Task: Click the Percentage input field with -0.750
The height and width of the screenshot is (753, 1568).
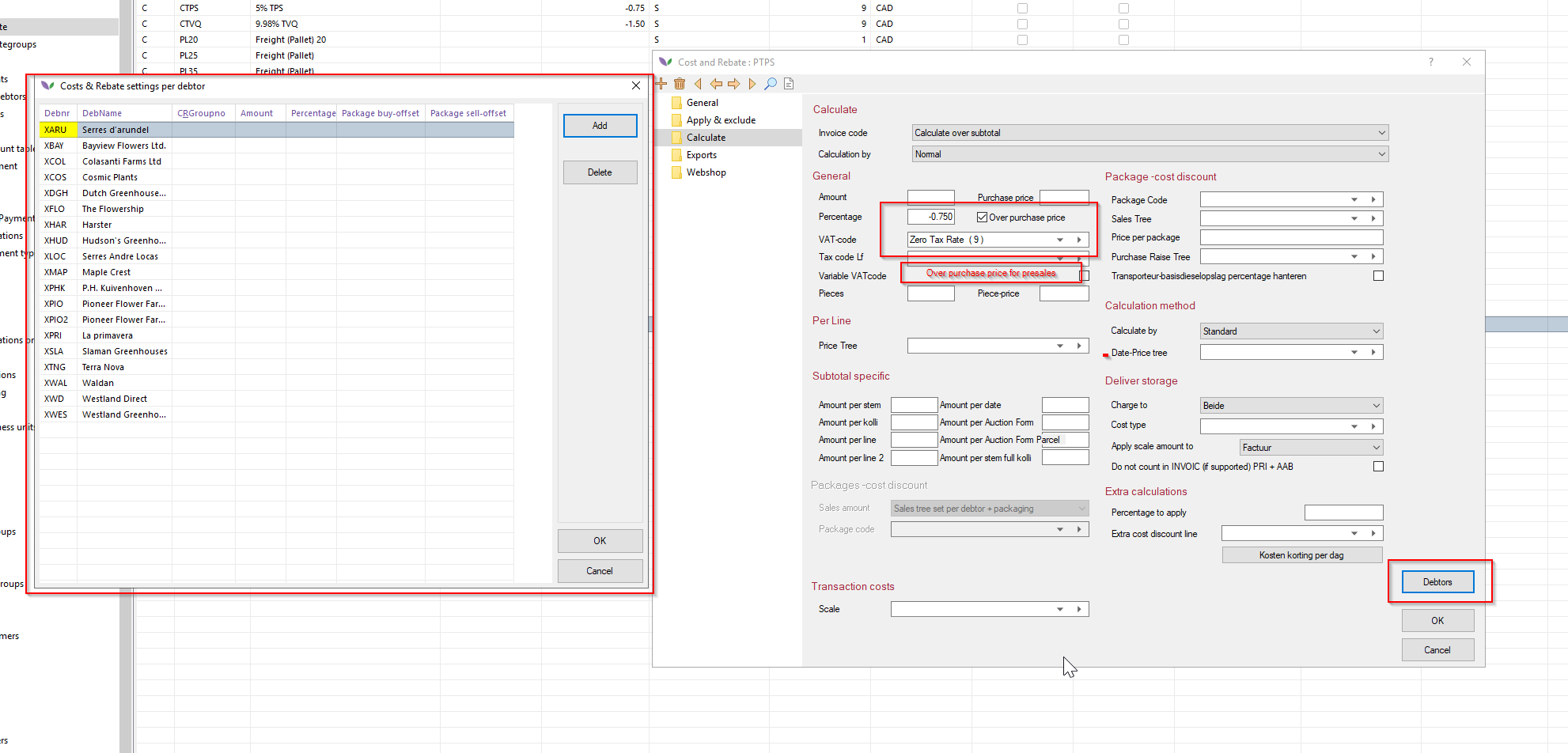Action: [x=931, y=217]
